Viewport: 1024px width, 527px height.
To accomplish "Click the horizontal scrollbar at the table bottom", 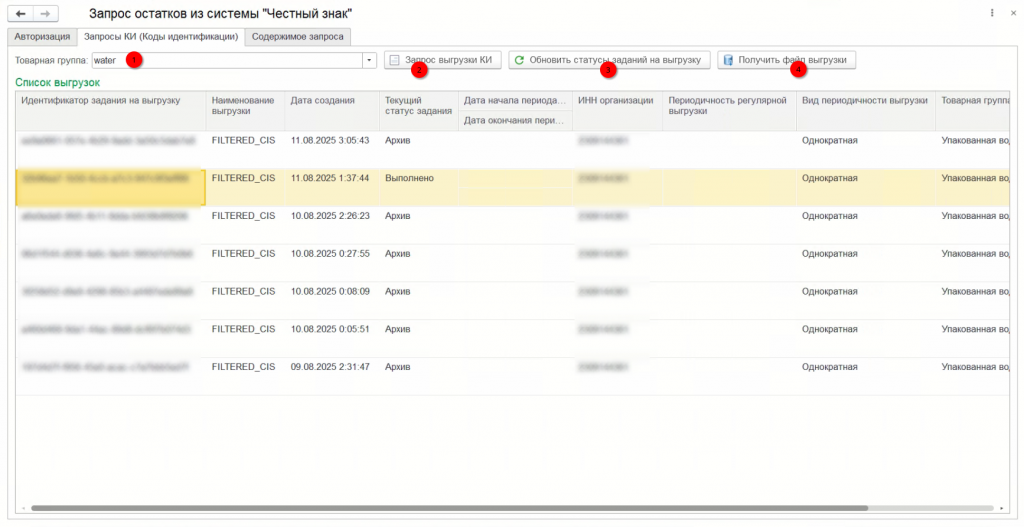I will [449, 507].
